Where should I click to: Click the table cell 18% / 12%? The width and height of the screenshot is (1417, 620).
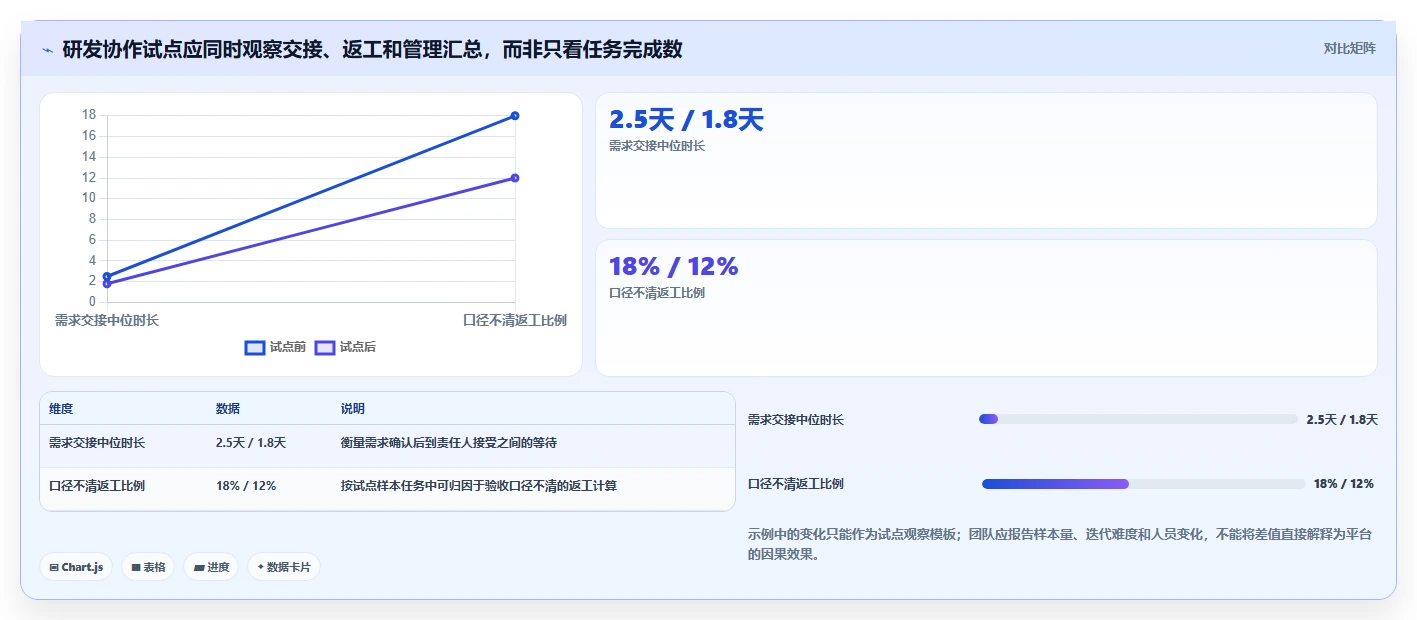pyautogui.click(x=246, y=486)
